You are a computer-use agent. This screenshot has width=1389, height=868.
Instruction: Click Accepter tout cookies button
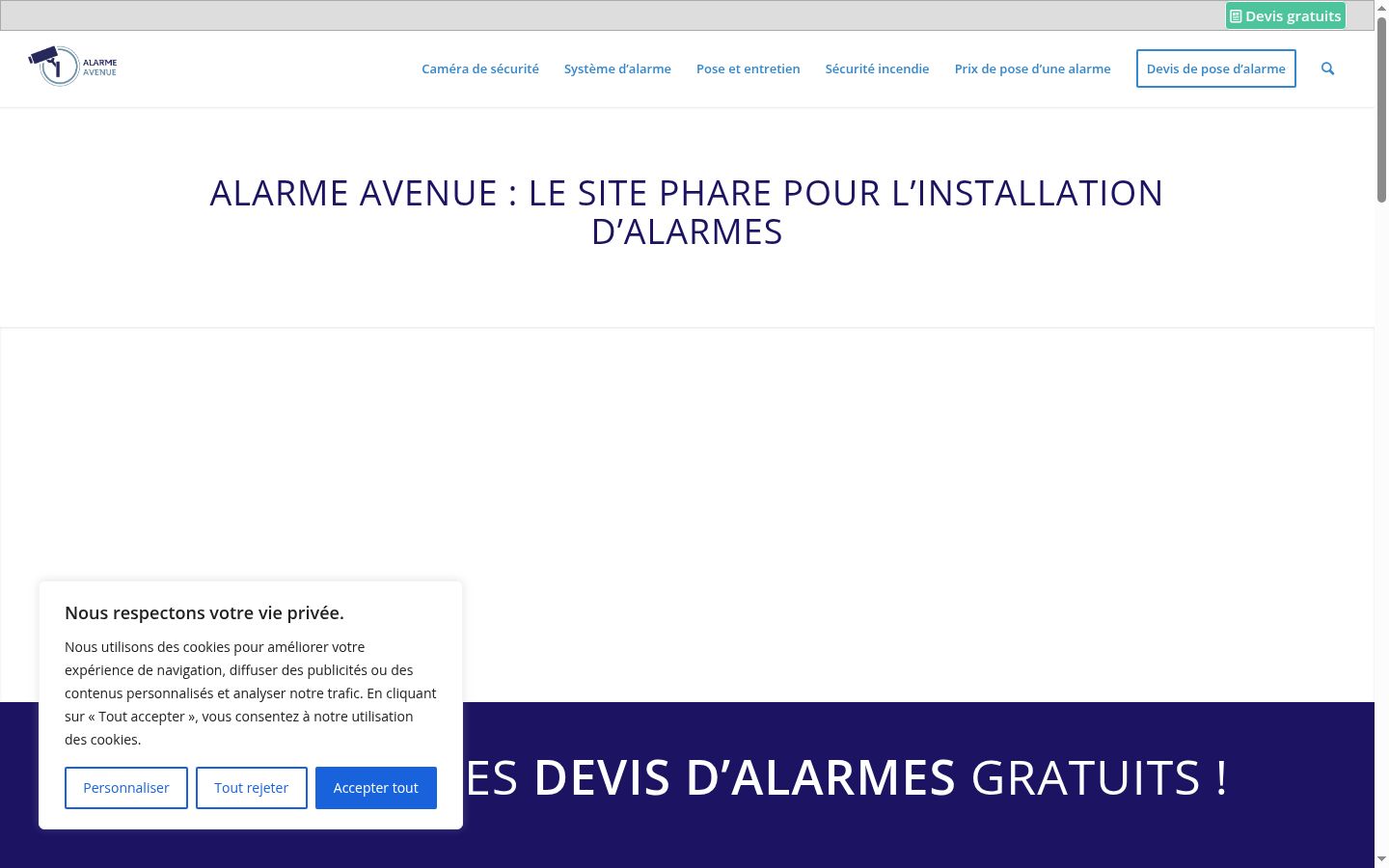coord(376,788)
